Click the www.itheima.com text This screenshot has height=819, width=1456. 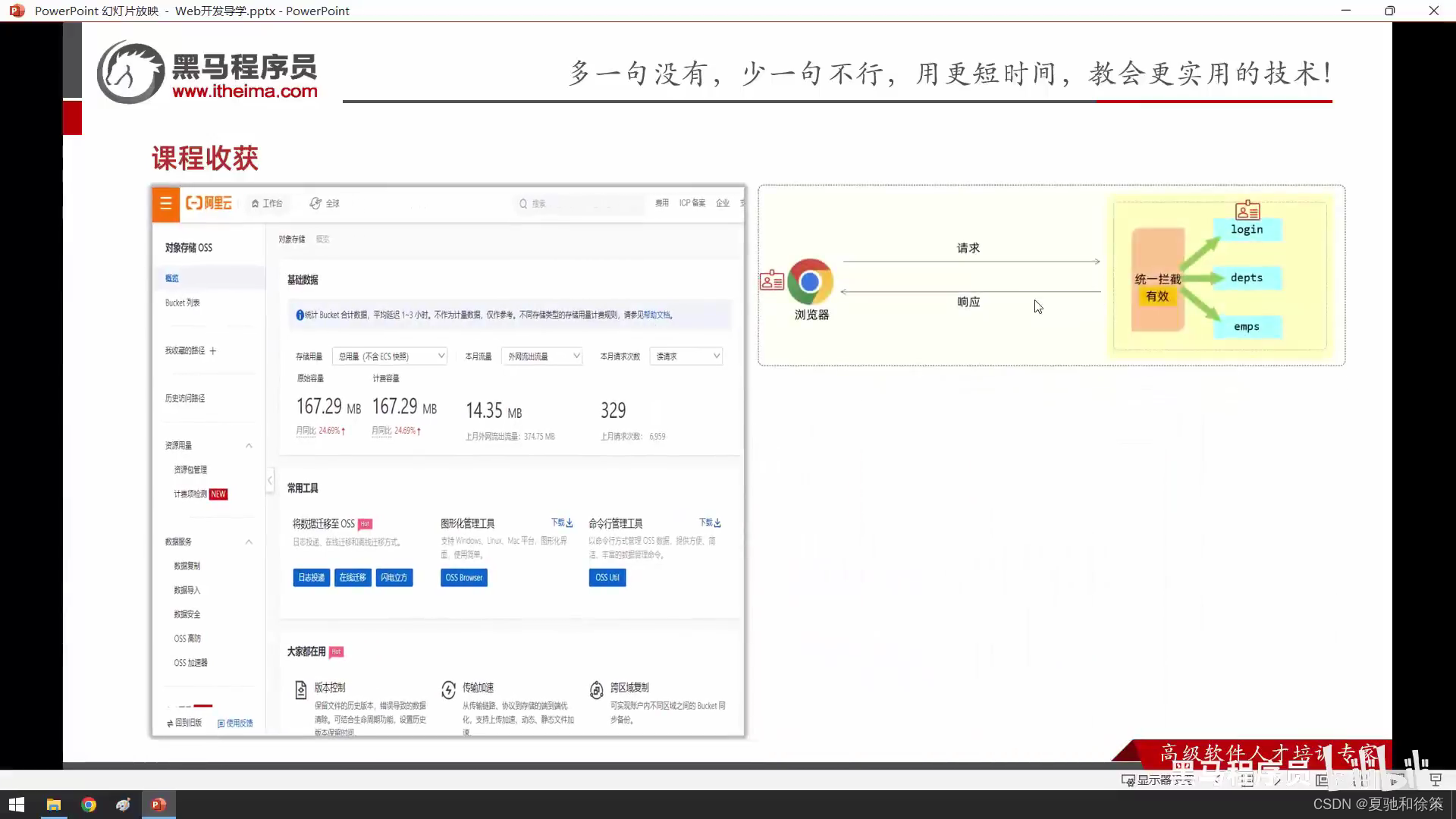pyautogui.click(x=245, y=91)
